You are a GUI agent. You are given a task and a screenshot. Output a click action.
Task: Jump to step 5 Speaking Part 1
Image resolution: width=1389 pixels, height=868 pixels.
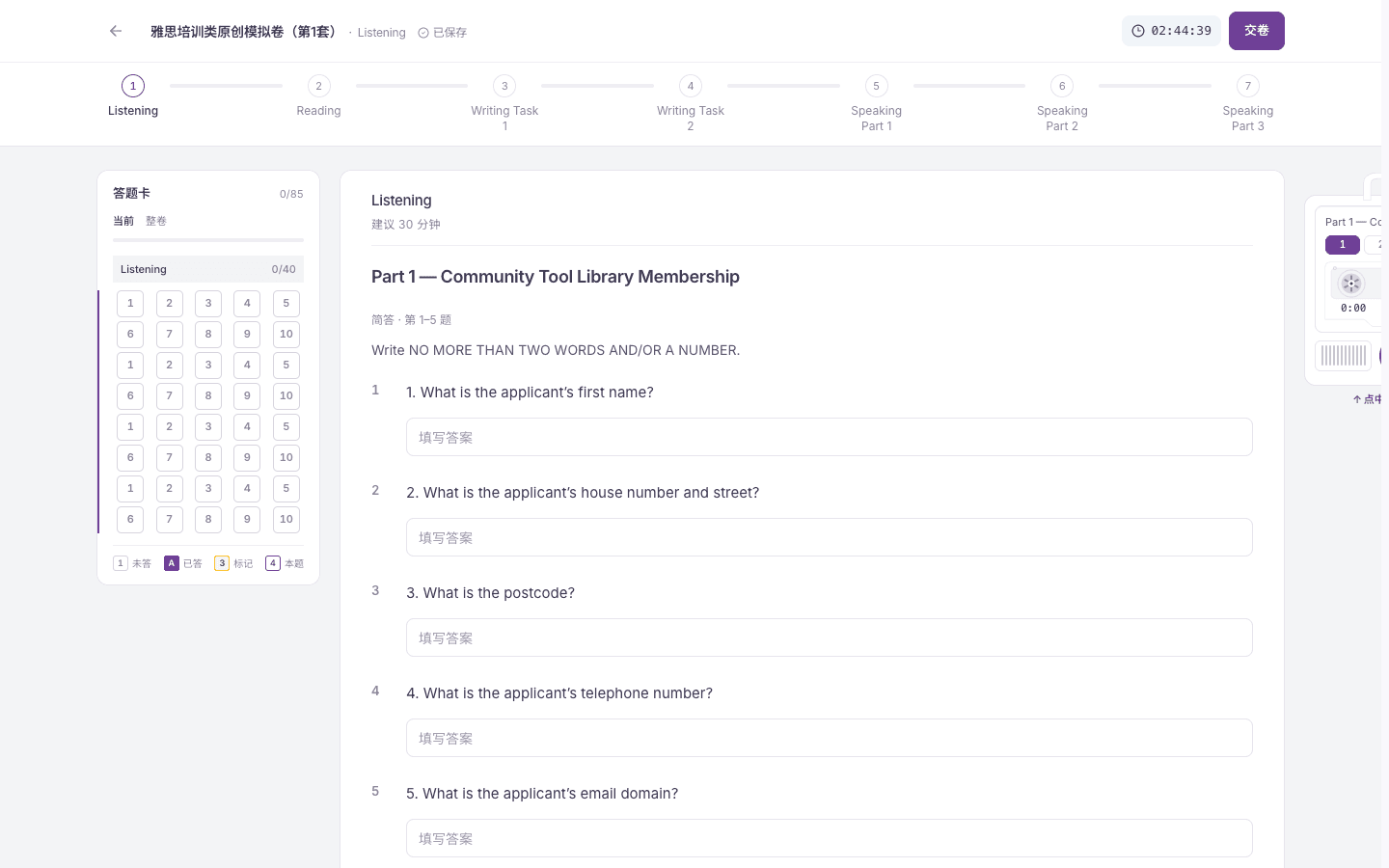[x=876, y=104]
